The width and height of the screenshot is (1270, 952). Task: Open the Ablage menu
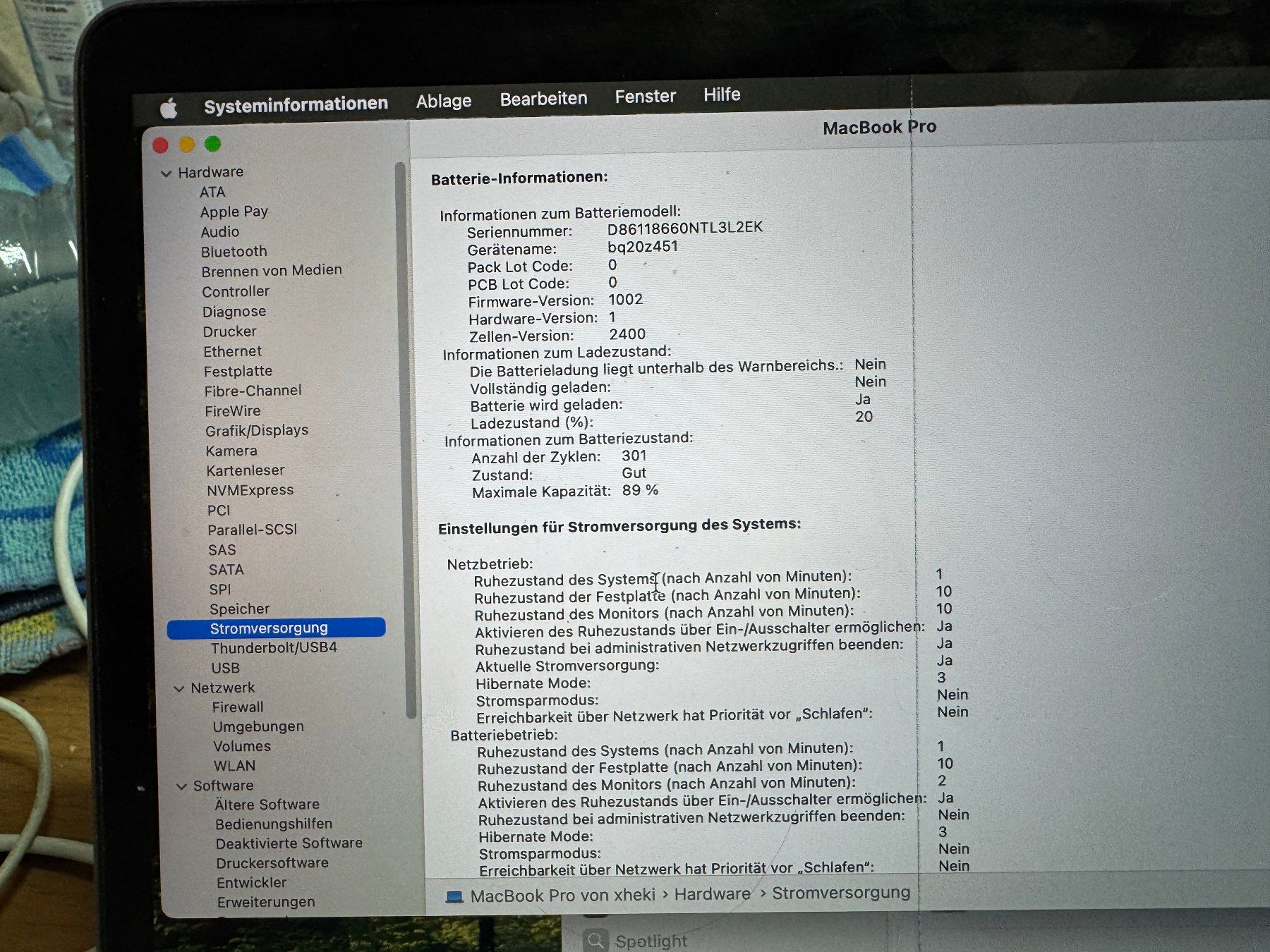point(444,102)
